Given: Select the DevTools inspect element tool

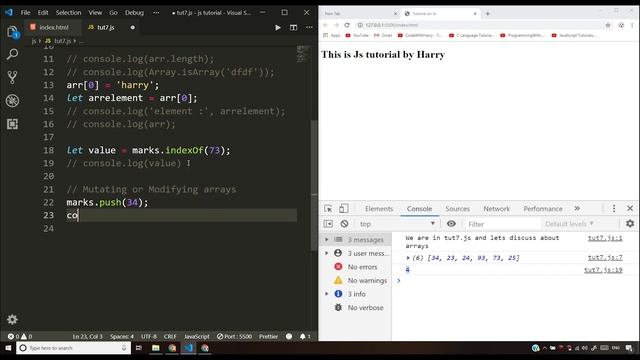Looking at the screenshot, I should pos(328,209).
